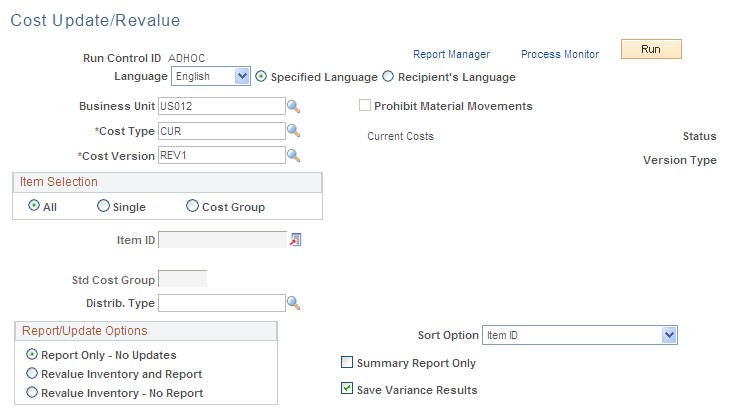This screenshot has width=732, height=413.
Task: Open Cost Version lookup magnifier
Action: (x=294, y=156)
